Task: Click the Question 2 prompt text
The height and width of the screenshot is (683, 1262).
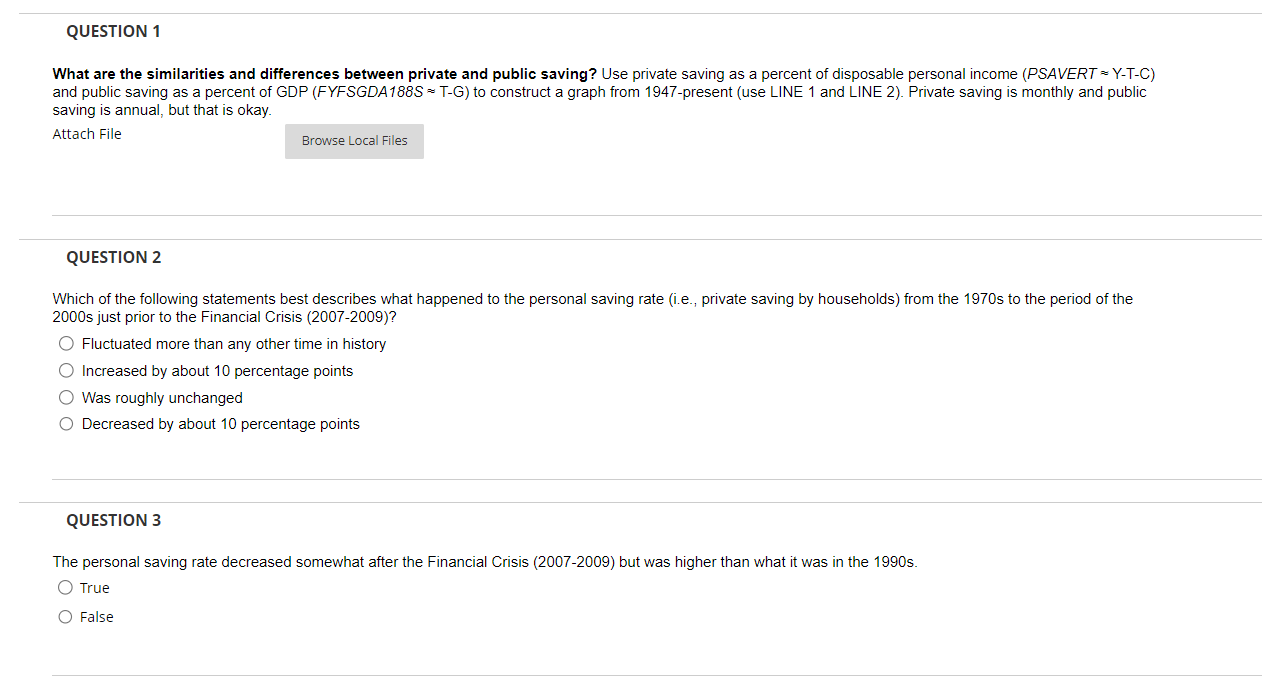Action: point(592,298)
